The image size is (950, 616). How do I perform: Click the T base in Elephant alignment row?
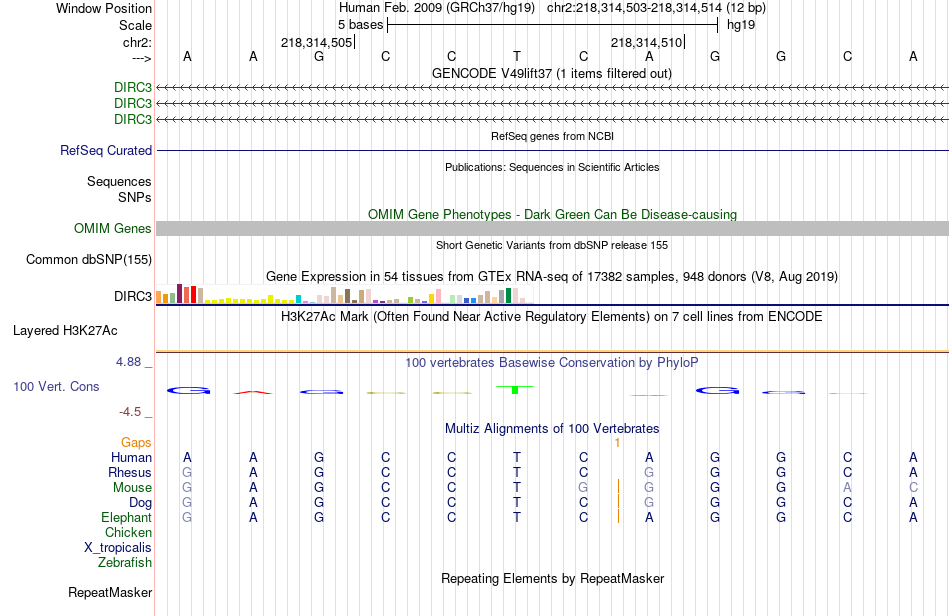[x=517, y=517]
